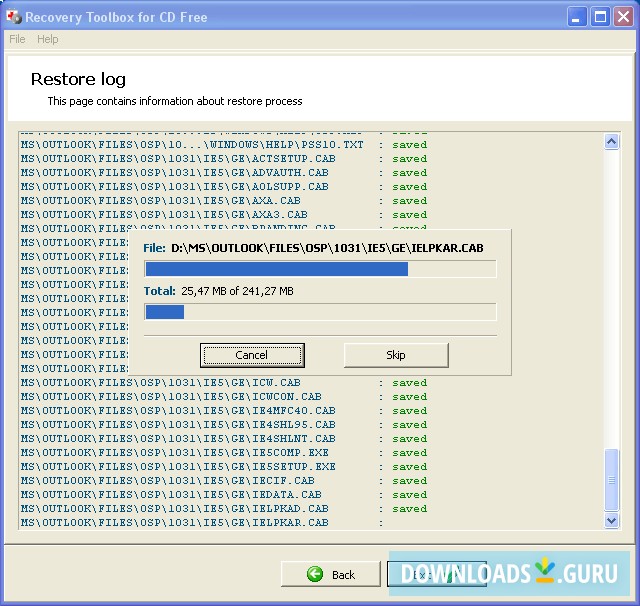The image size is (640, 606).
Task: Click the 'saved' status next to IELPKAD.CAB
Action: (410, 509)
